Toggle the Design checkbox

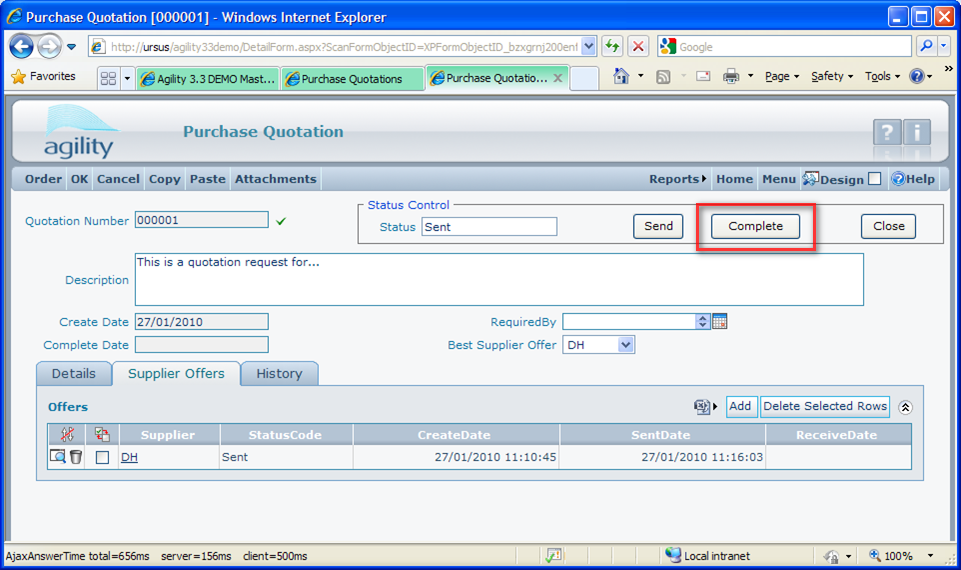[875, 179]
